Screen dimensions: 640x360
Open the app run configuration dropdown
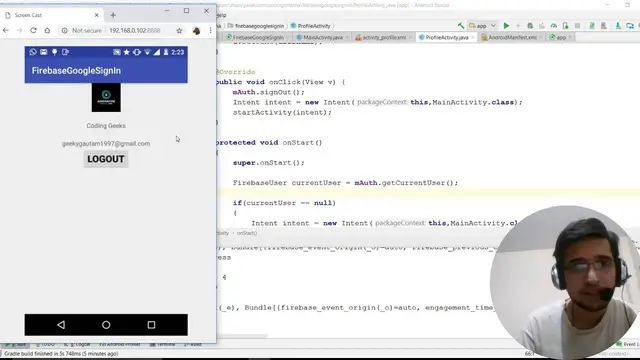coord(482,26)
